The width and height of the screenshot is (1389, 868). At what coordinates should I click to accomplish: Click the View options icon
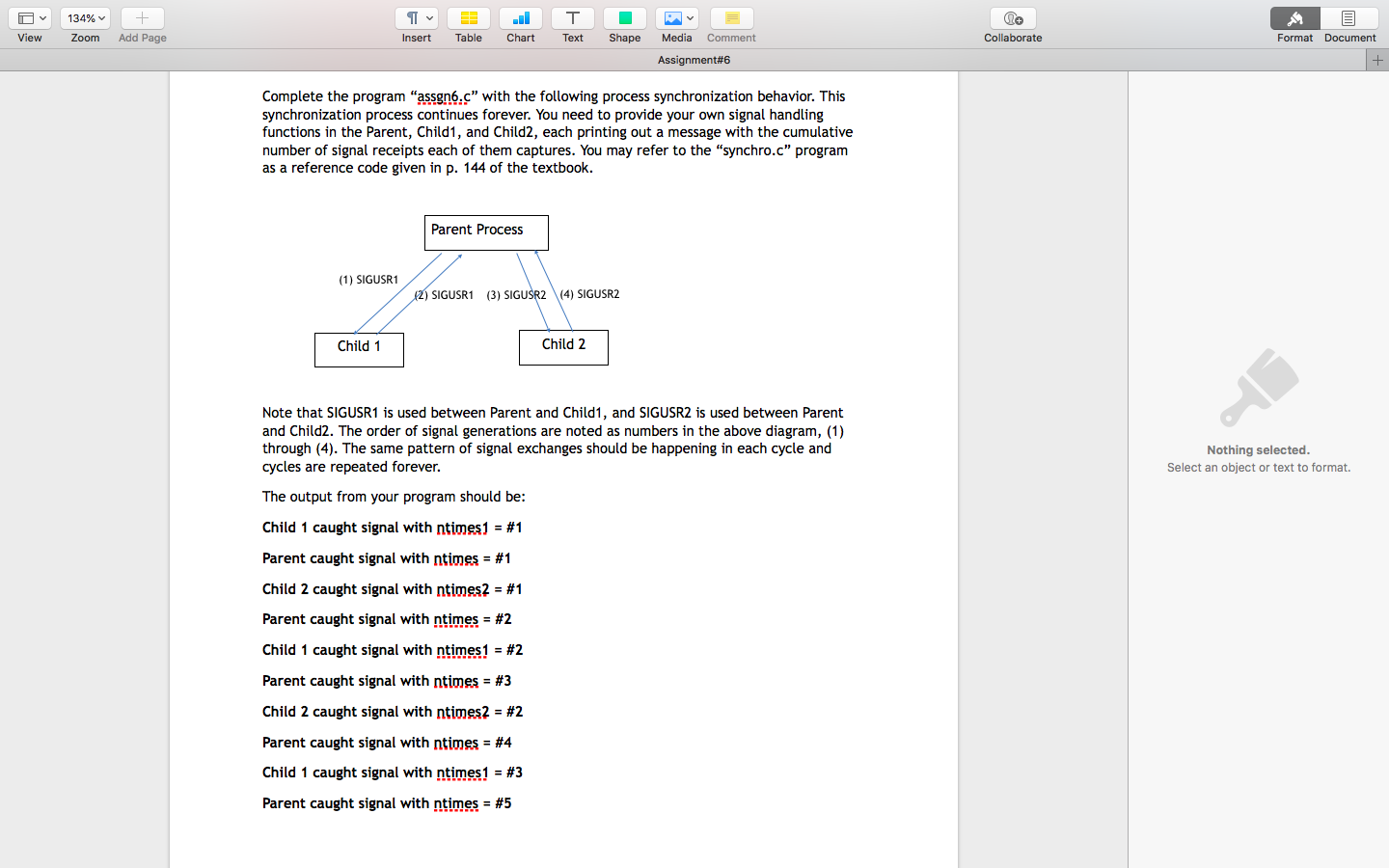click(25, 17)
